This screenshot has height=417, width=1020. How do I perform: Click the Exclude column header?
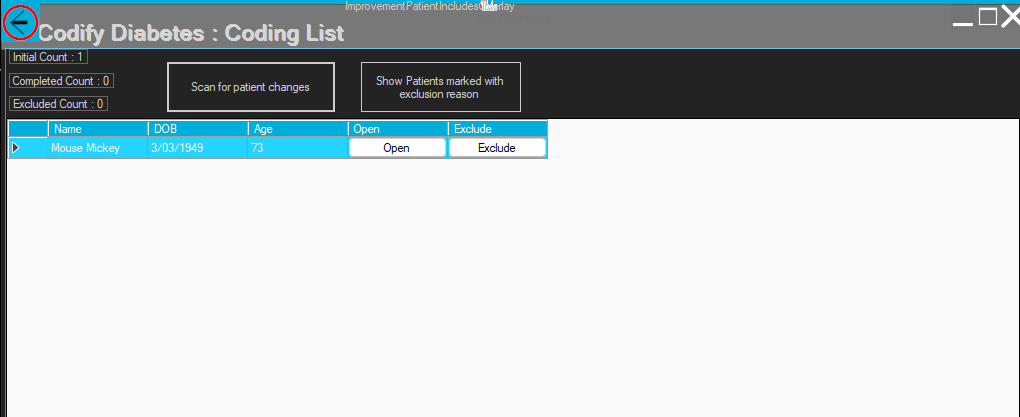(x=497, y=129)
